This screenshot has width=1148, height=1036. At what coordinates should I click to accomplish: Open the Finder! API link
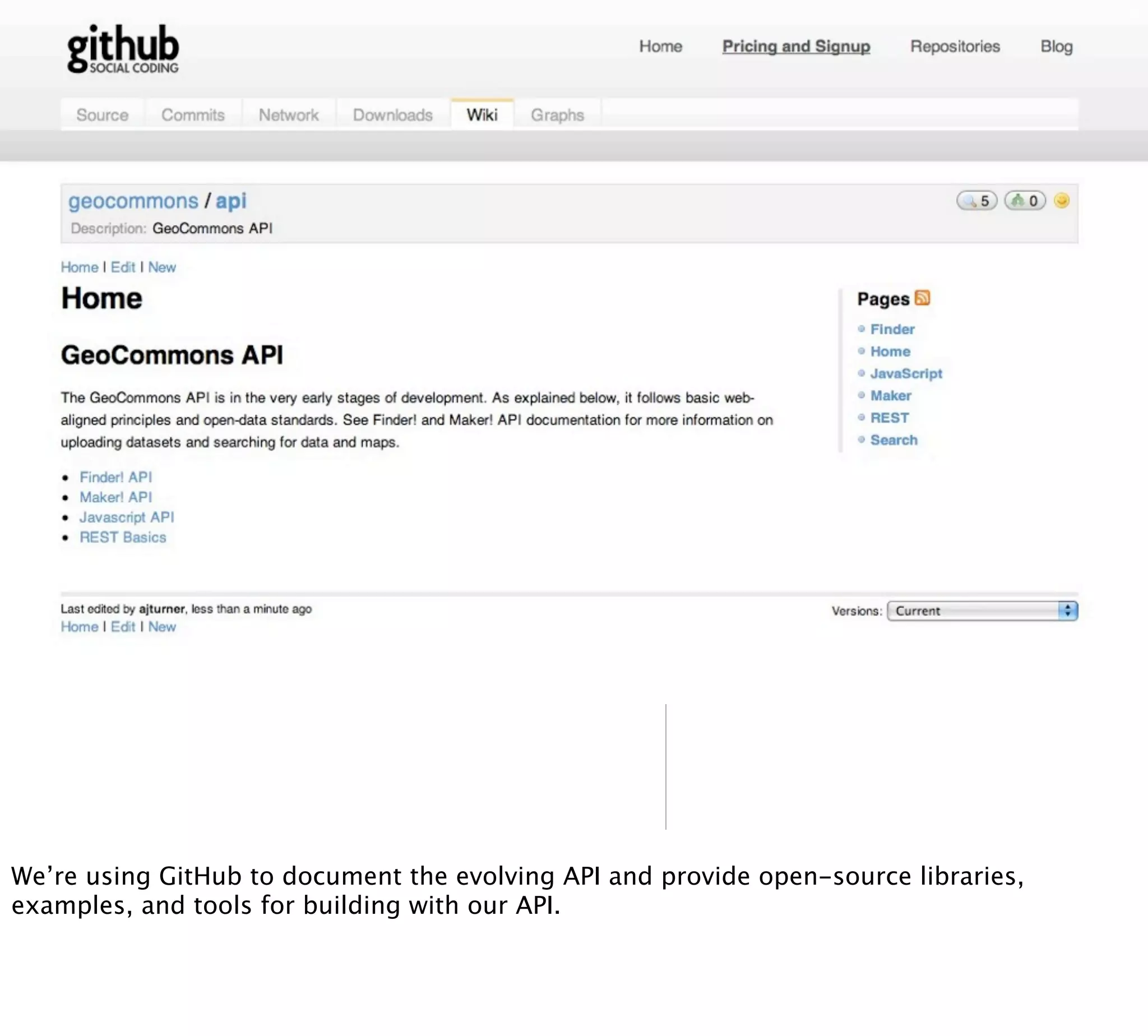point(115,477)
